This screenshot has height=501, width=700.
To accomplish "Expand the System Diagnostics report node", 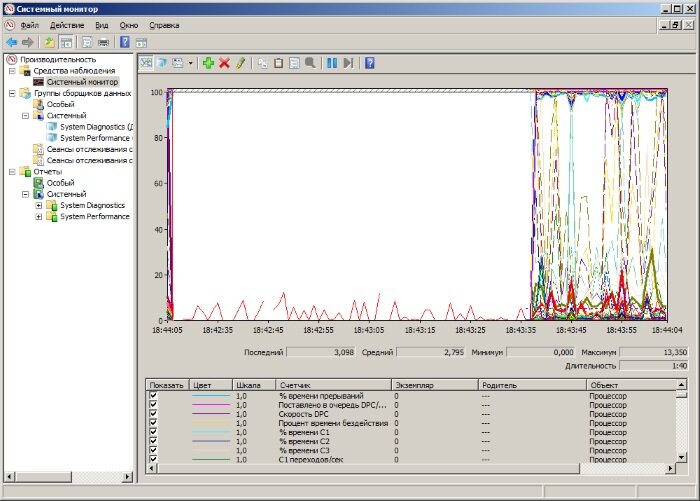I will [x=38, y=205].
